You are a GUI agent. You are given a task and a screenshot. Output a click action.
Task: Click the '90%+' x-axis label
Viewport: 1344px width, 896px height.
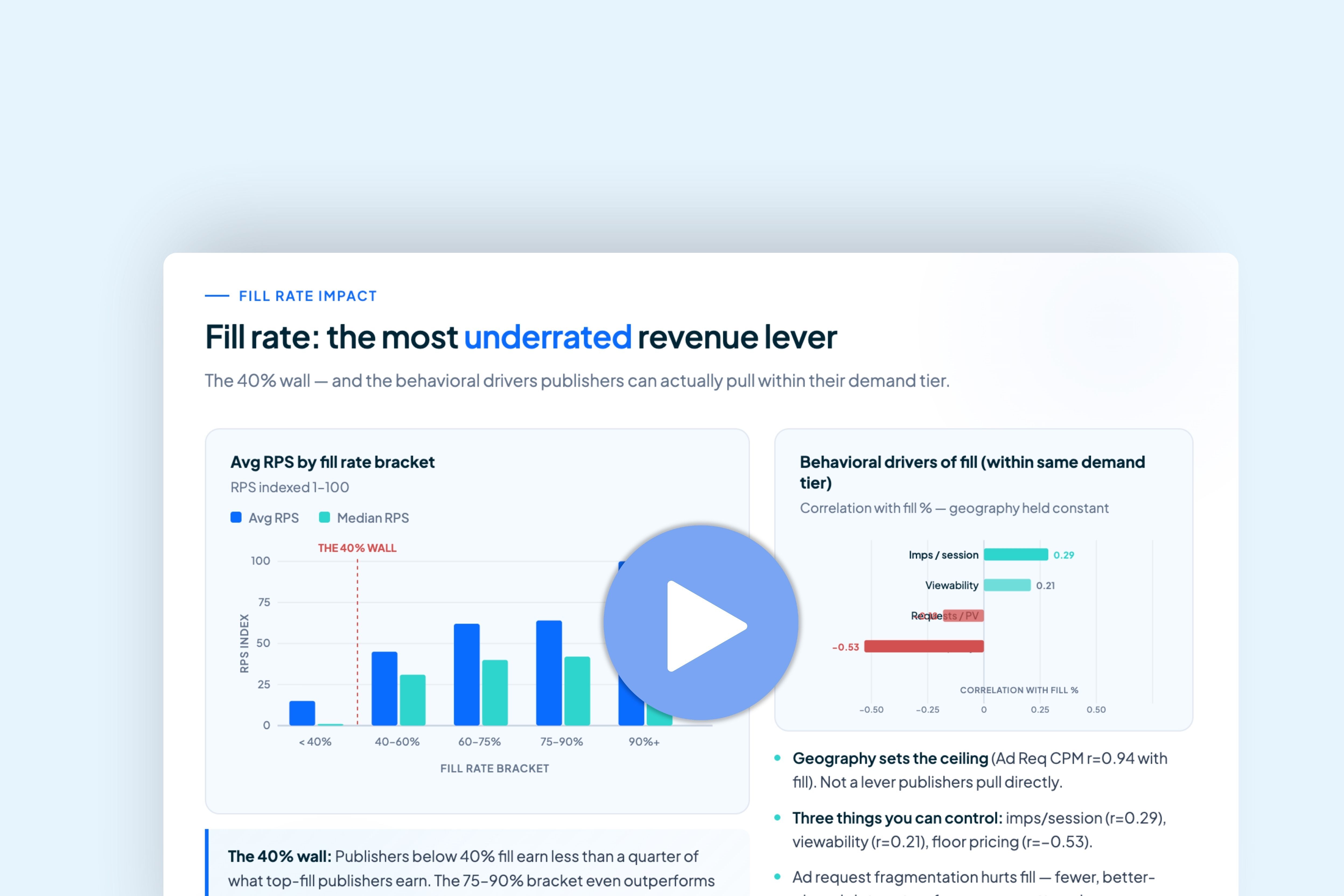pos(644,742)
